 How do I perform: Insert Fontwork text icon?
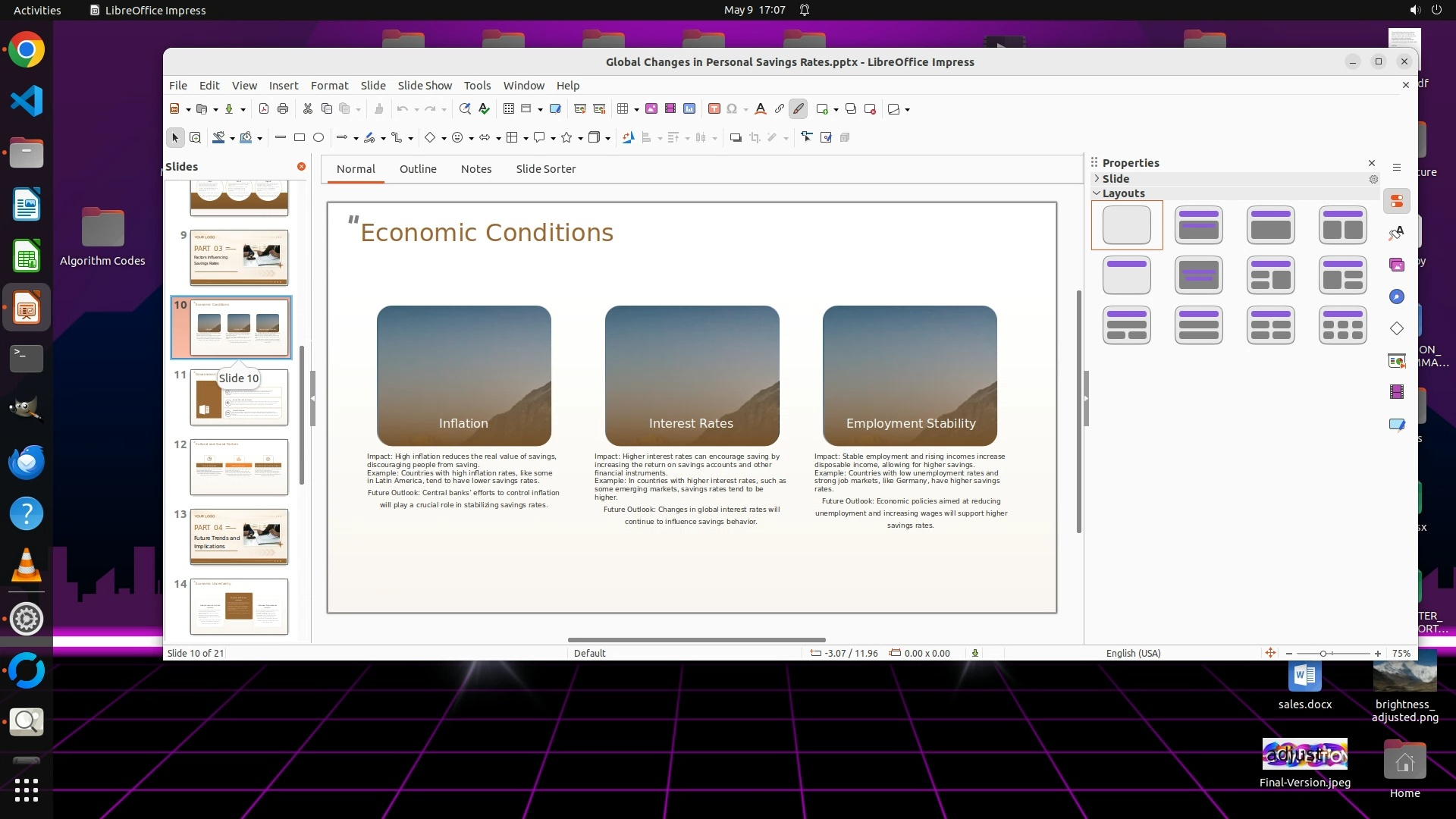coord(761,109)
